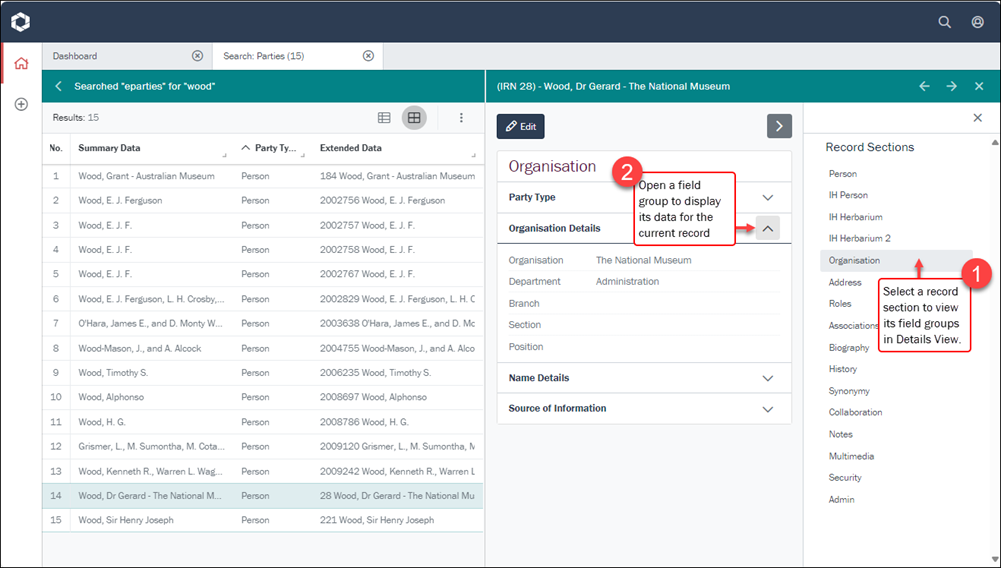
Task: Click the Home icon in left sidebar
Action: pos(21,63)
